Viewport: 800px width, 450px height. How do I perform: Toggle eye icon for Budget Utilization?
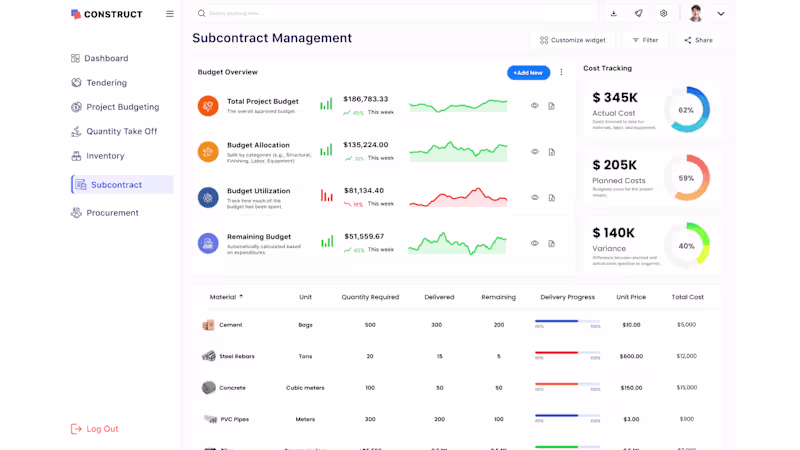[535, 197]
